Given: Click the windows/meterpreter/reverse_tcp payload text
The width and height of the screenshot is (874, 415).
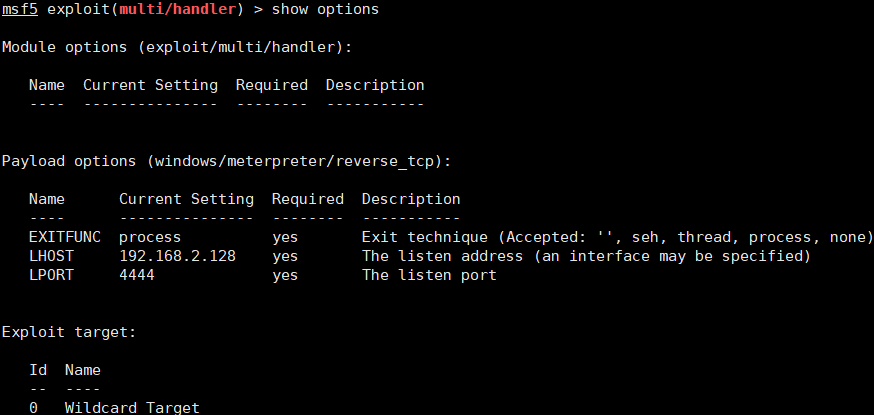Looking at the screenshot, I should click(298, 162).
